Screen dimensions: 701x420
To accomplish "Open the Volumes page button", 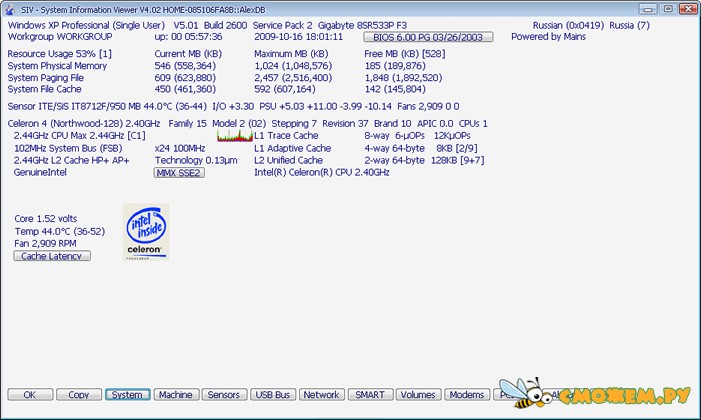I will click(x=418, y=395).
